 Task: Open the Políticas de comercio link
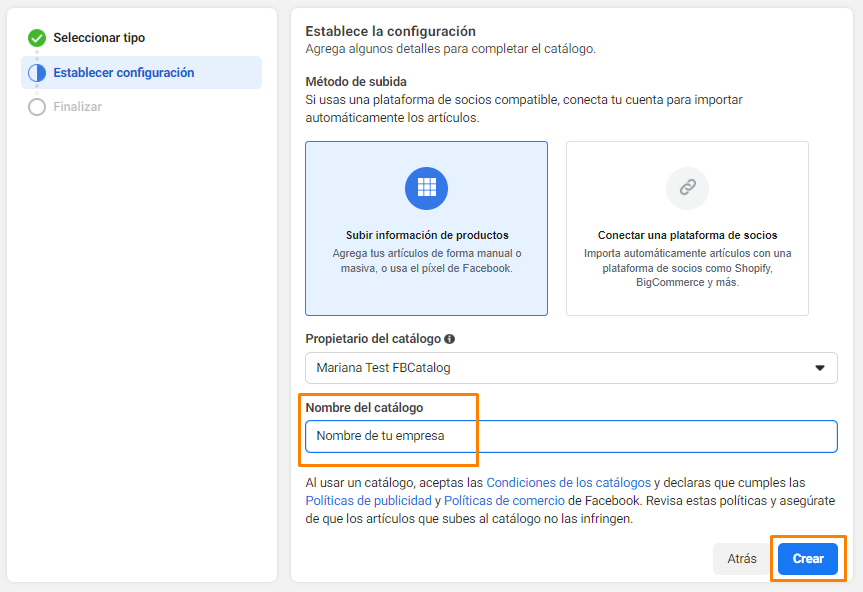pyautogui.click(x=504, y=501)
